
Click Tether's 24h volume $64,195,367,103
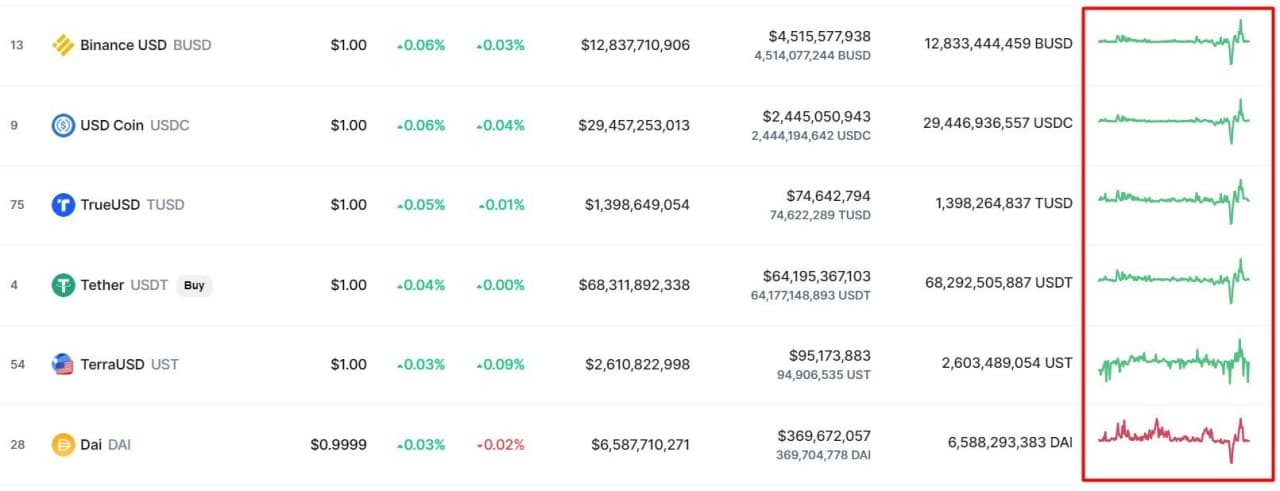pyautogui.click(x=817, y=276)
